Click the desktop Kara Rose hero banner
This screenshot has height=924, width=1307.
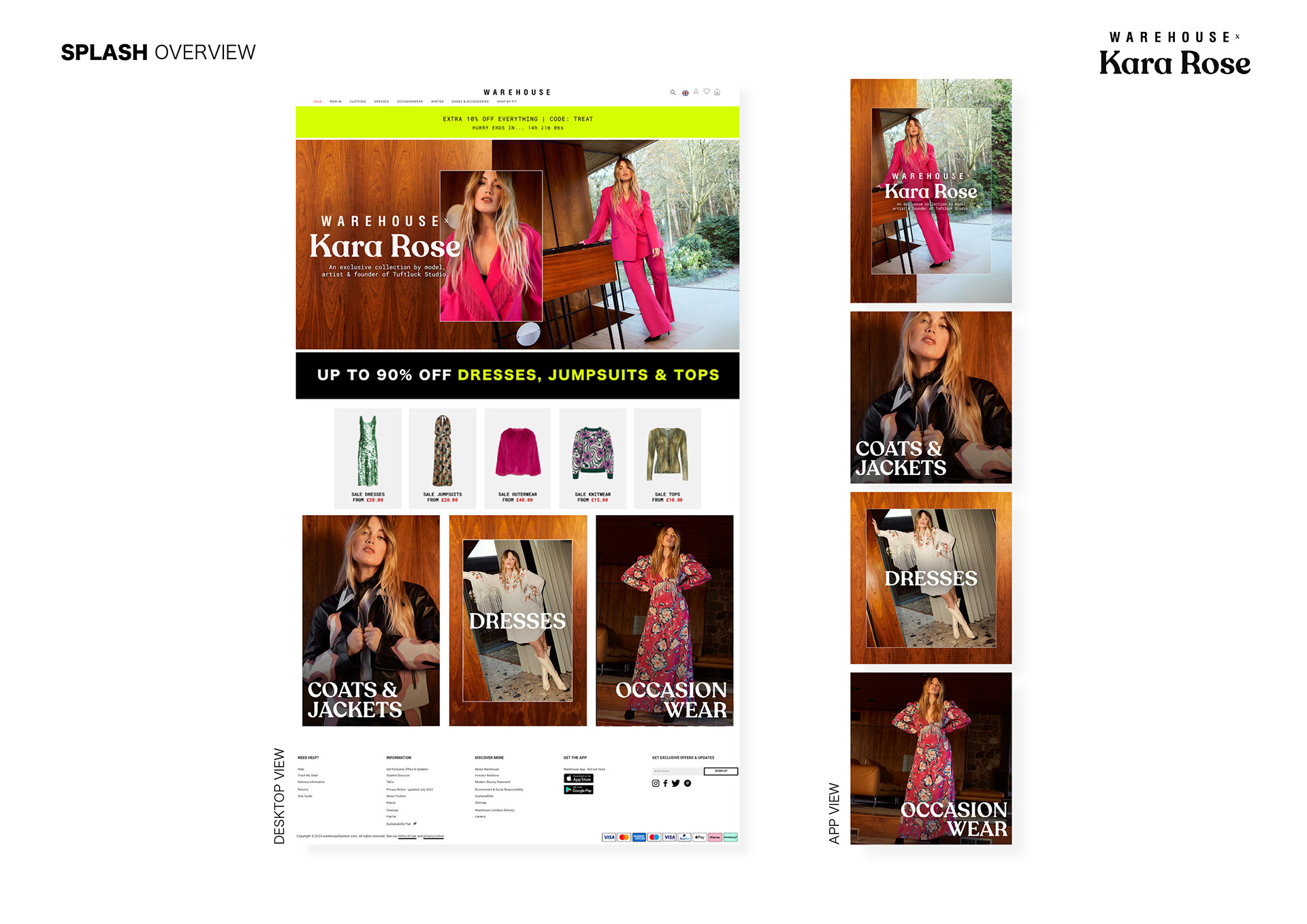tap(517, 244)
